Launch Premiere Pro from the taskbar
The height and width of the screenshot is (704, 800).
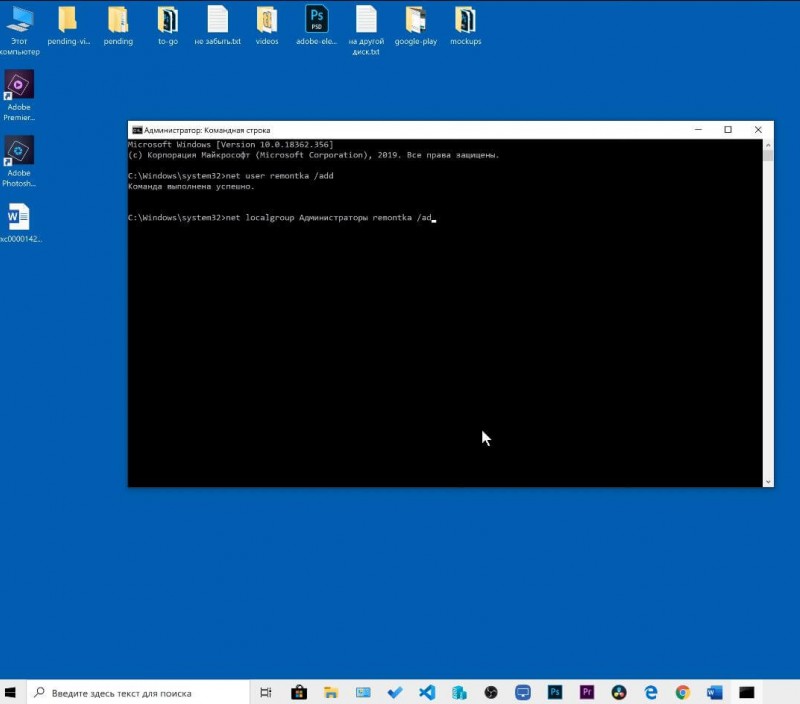pos(587,692)
